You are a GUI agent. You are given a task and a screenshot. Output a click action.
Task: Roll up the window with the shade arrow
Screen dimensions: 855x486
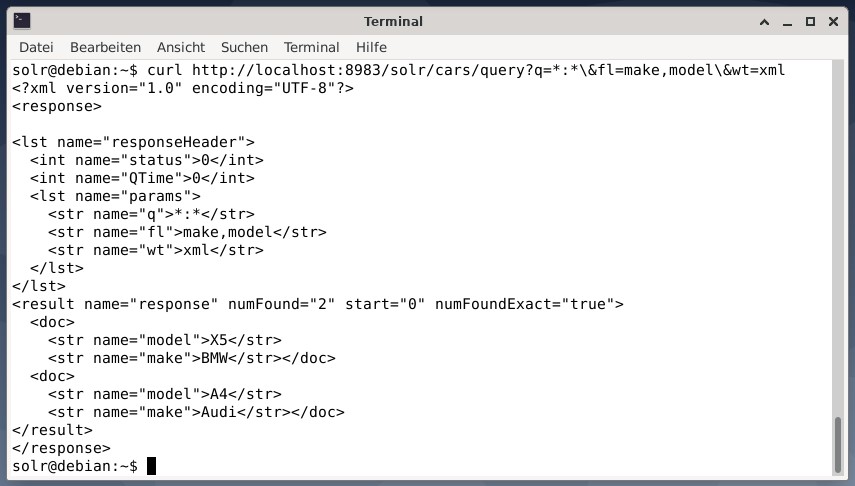764,21
